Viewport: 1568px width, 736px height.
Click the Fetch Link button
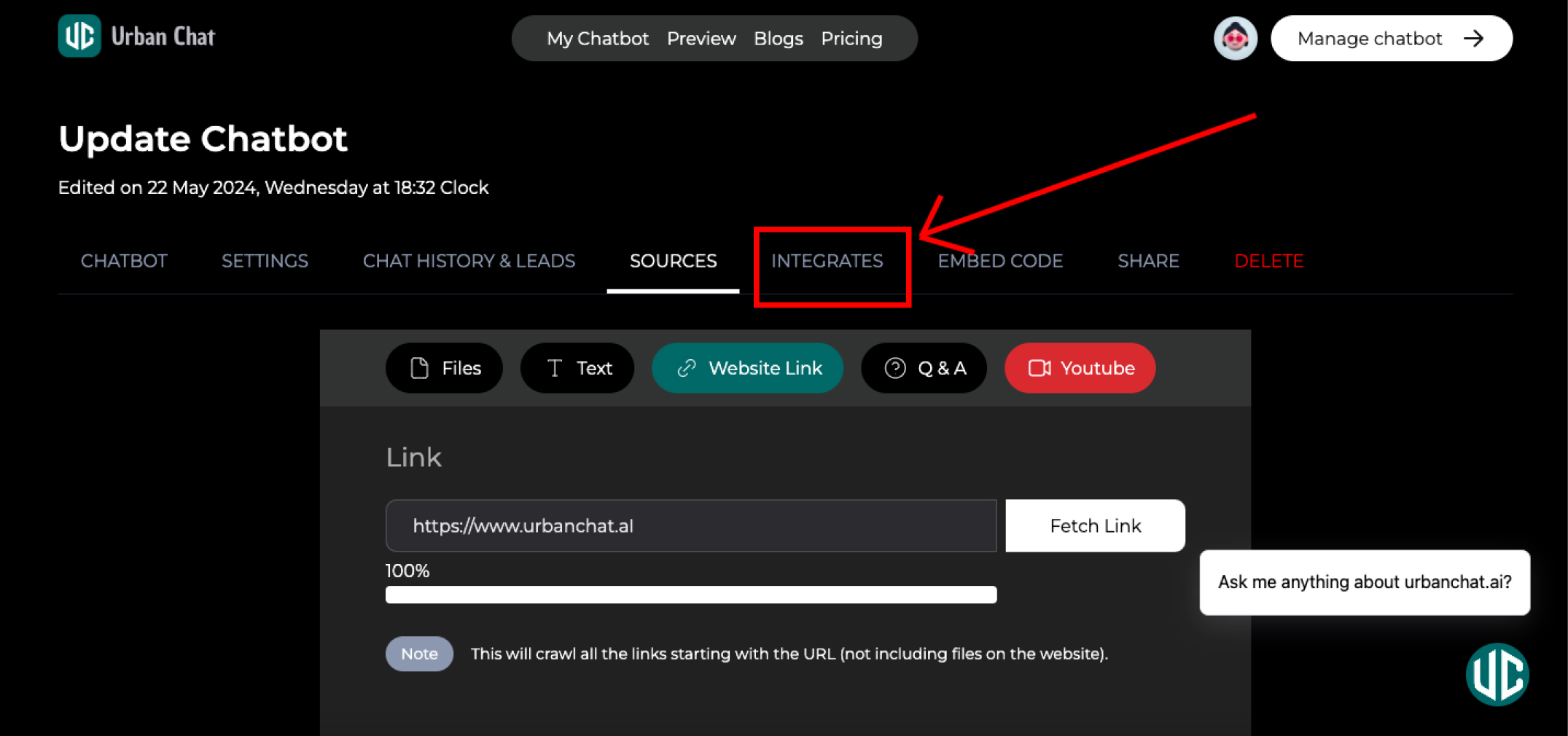click(1095, 525)
